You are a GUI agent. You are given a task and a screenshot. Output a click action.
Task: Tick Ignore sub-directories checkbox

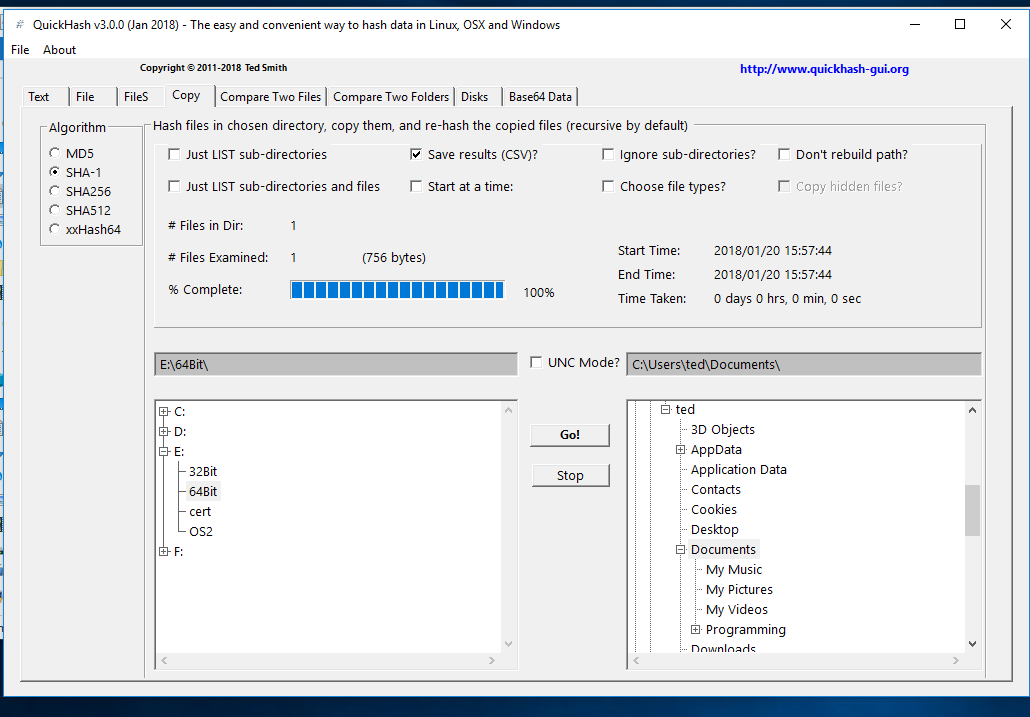click(x=608, y=155)
